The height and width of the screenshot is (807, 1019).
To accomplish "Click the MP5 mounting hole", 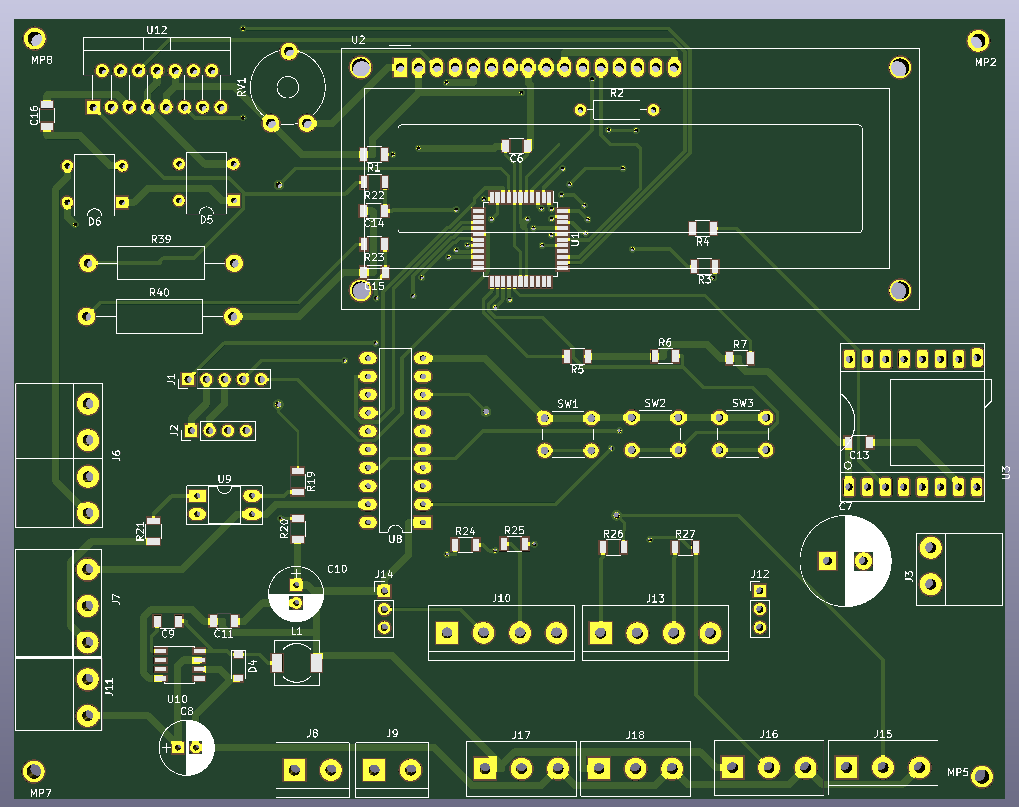I will (x=982, y=776).
